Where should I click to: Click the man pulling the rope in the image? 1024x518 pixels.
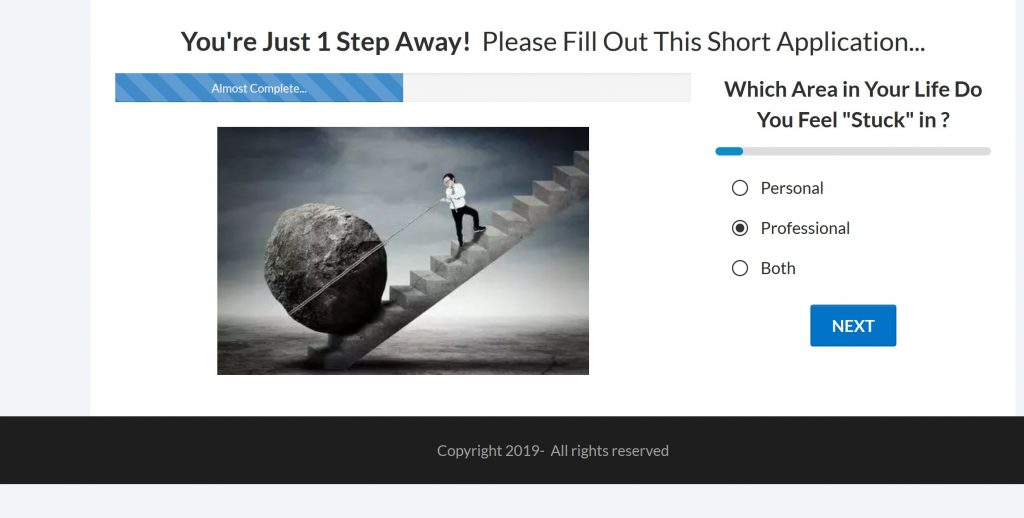pos(462,209)
